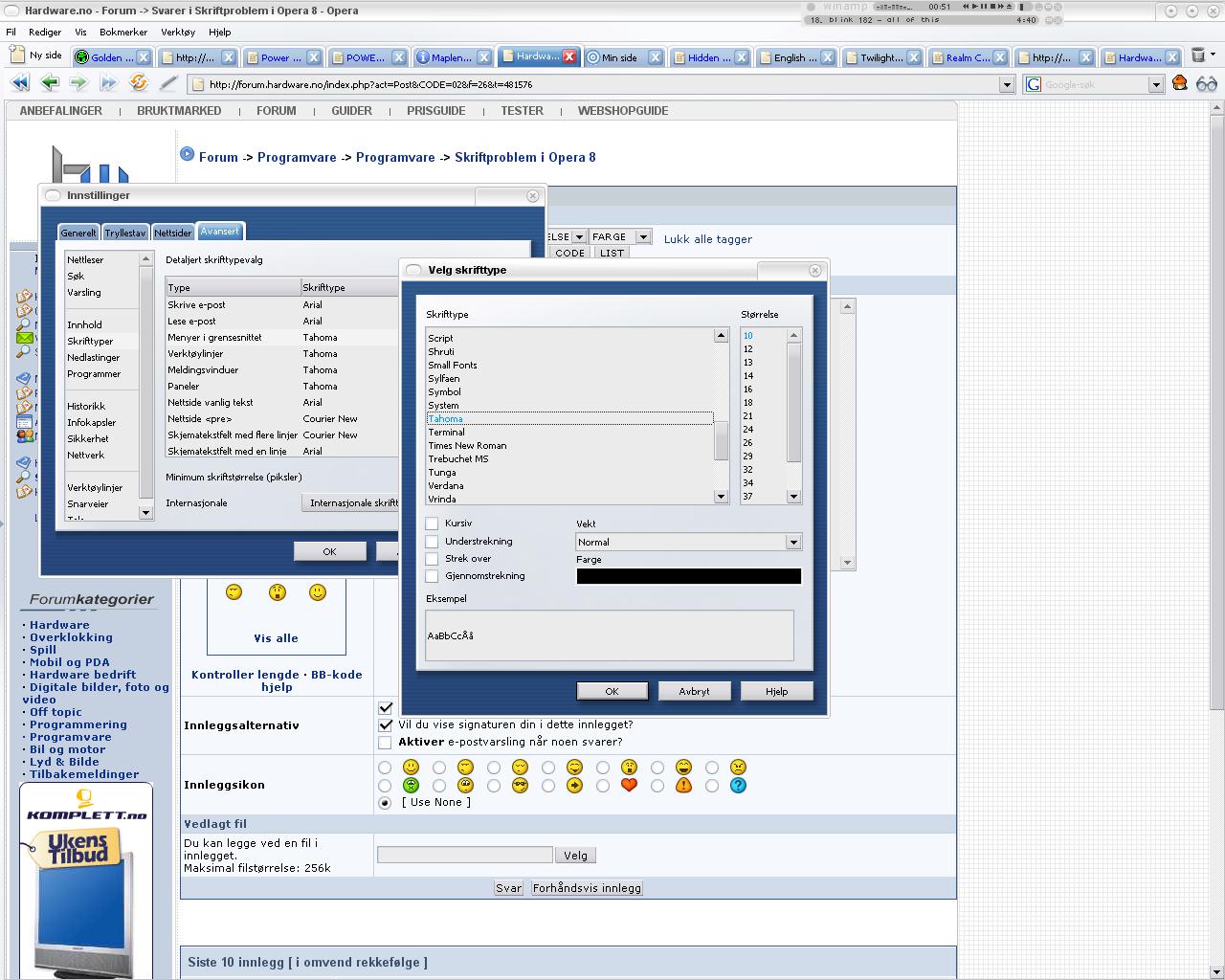The width and height of the screenshot is (1225, 980).
Task: Enable Understrekning checkbox
Action: tap(432, 542)
